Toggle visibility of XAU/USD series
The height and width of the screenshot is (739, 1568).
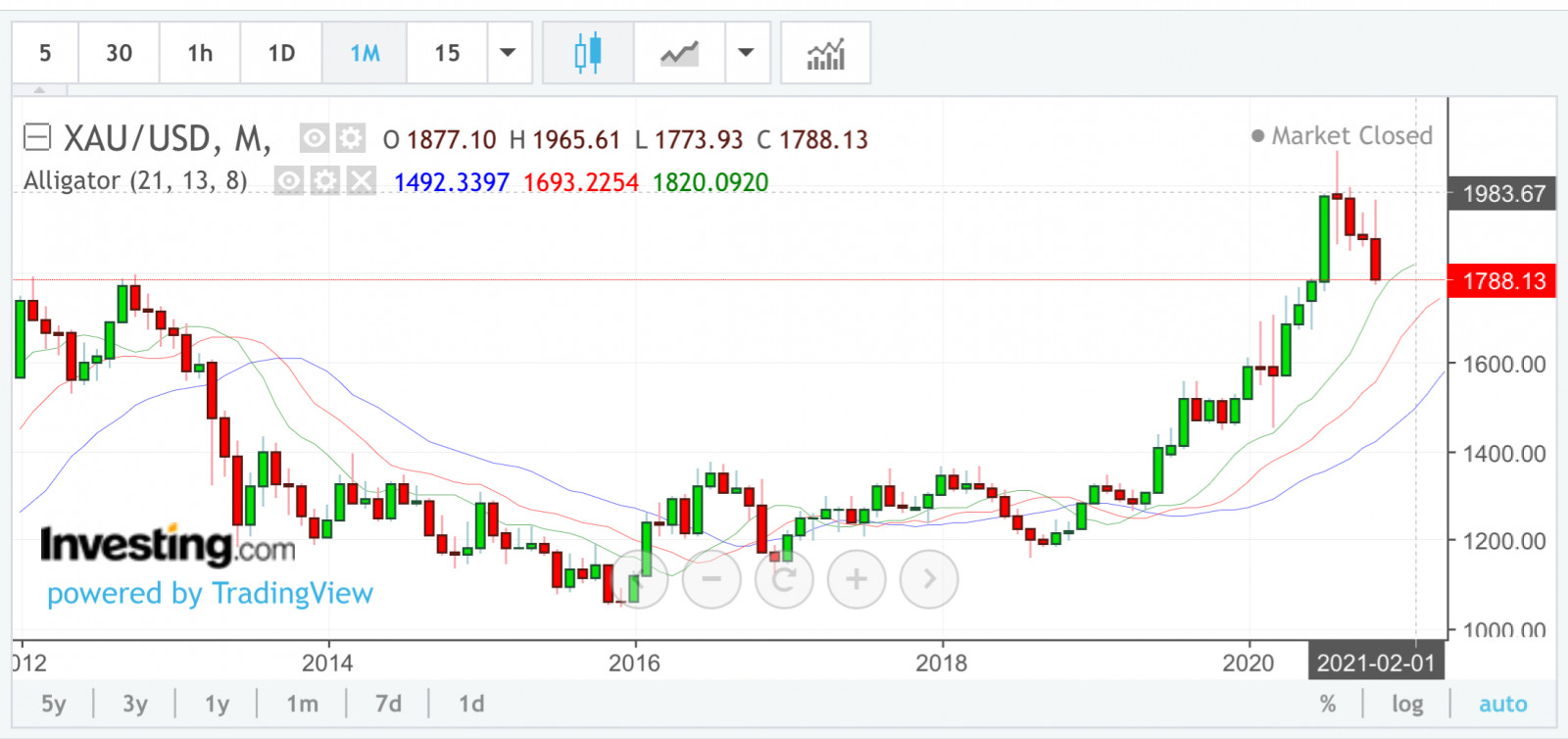pyautogui.click(x=314, y=139)
